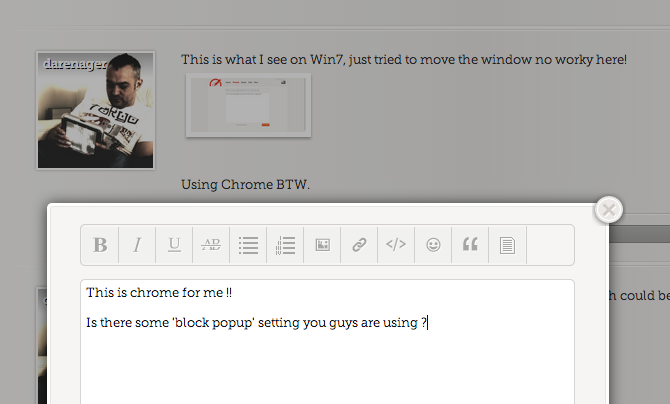Viewport: 670px width, 404px height.
Task: Toggle bold formatting in editor toolbar
Action: pos(100,245)
